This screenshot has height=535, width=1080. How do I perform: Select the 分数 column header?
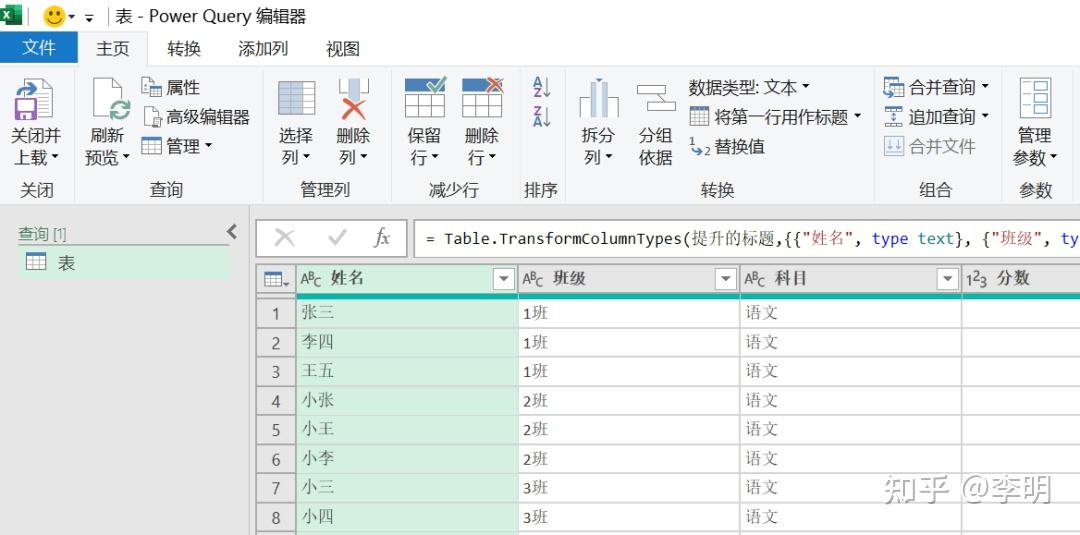pyautogui.click(x=1021, y=279)
